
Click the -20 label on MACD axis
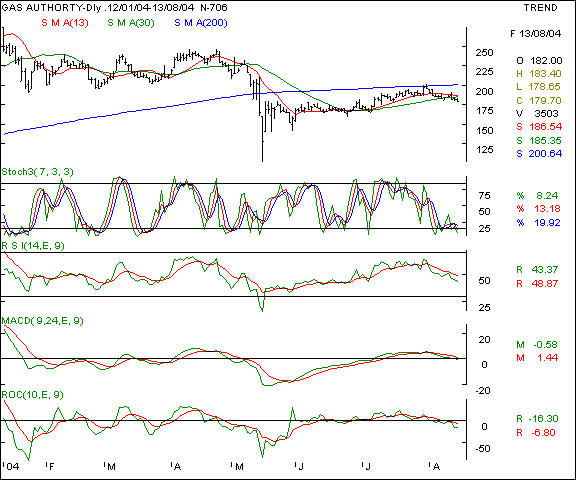pyautogui.click(x=483, y=390)
